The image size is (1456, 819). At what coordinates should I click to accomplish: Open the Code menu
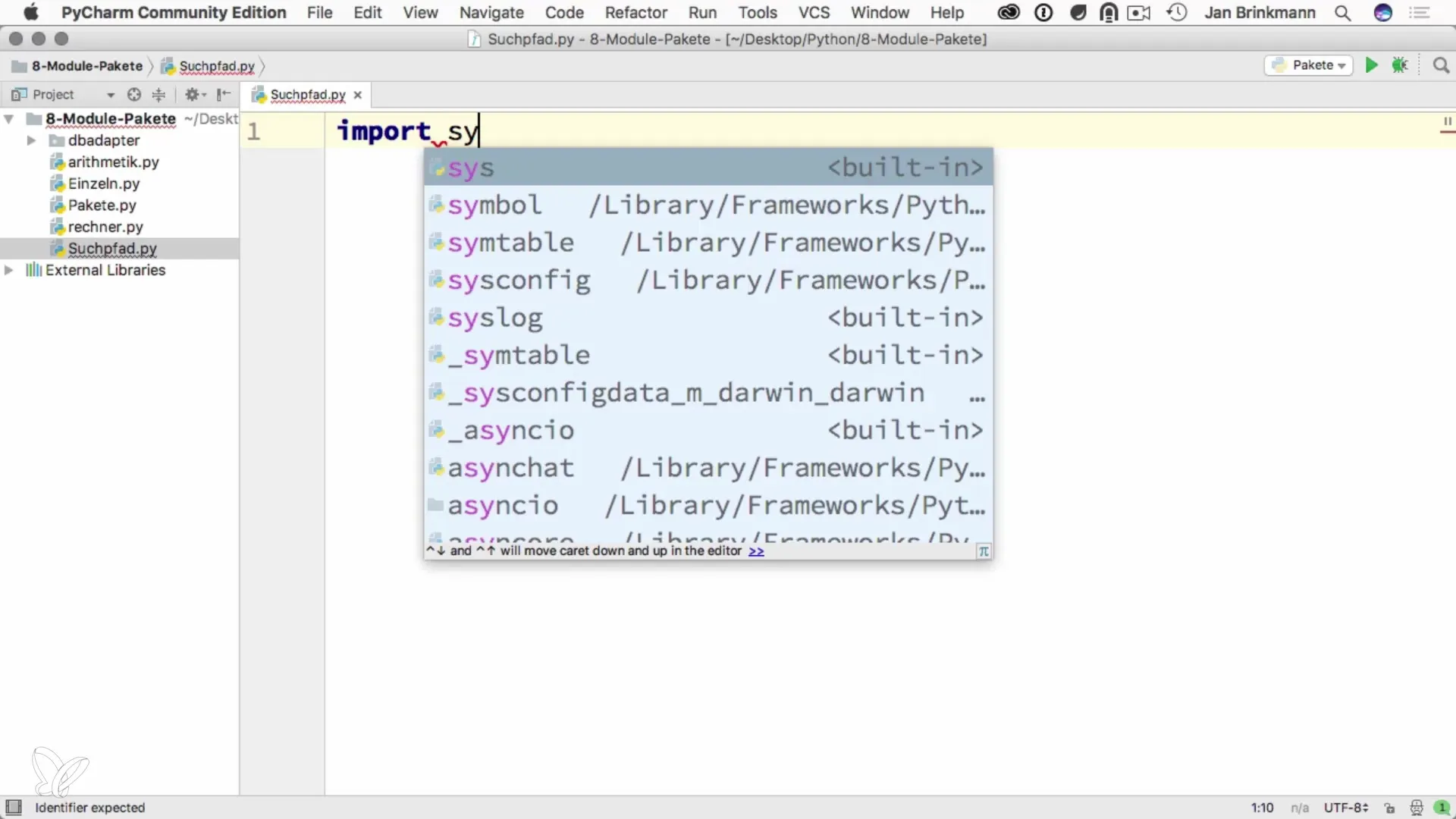[564, 13]
